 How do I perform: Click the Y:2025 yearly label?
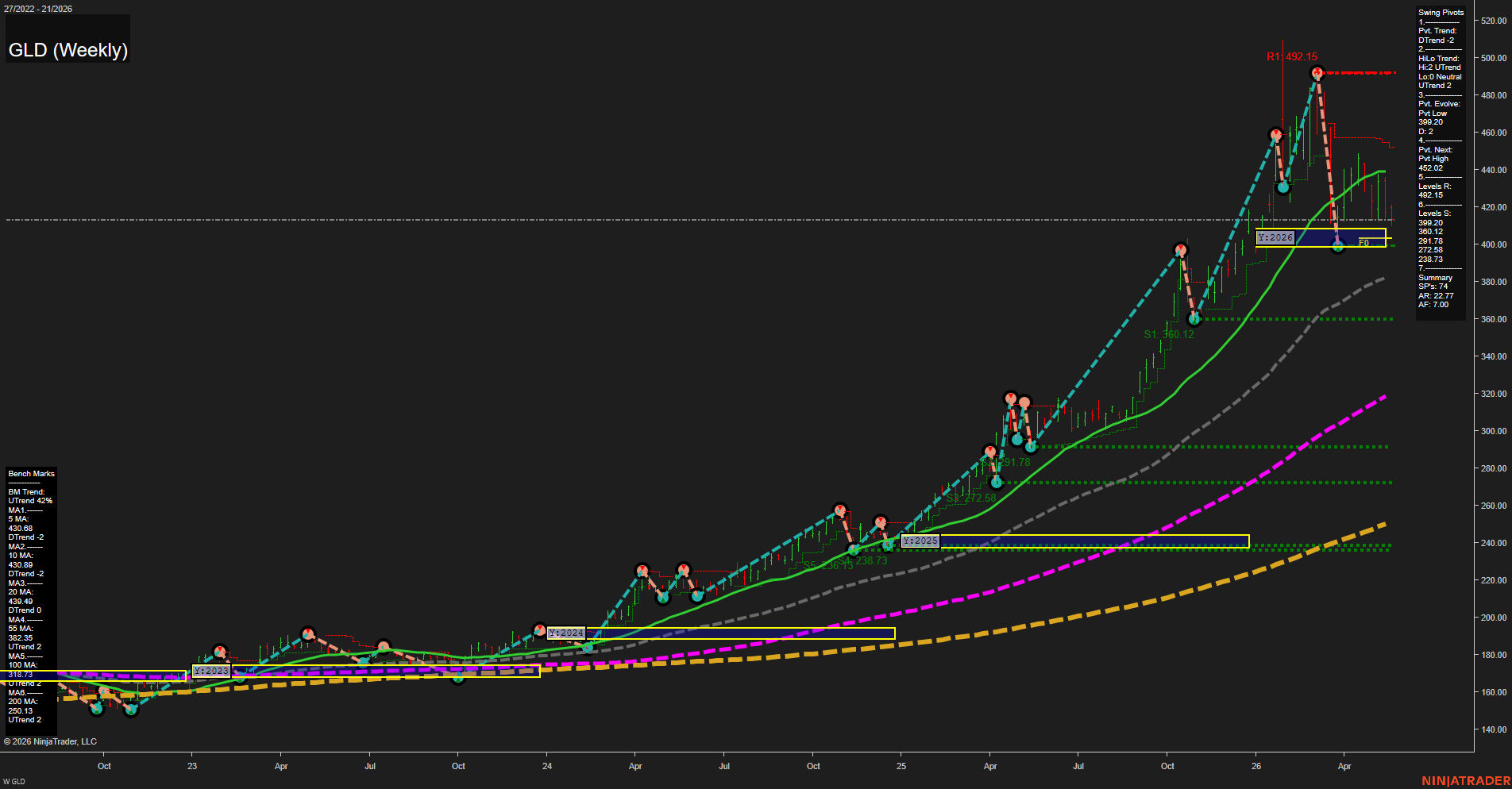coord(920,541)
